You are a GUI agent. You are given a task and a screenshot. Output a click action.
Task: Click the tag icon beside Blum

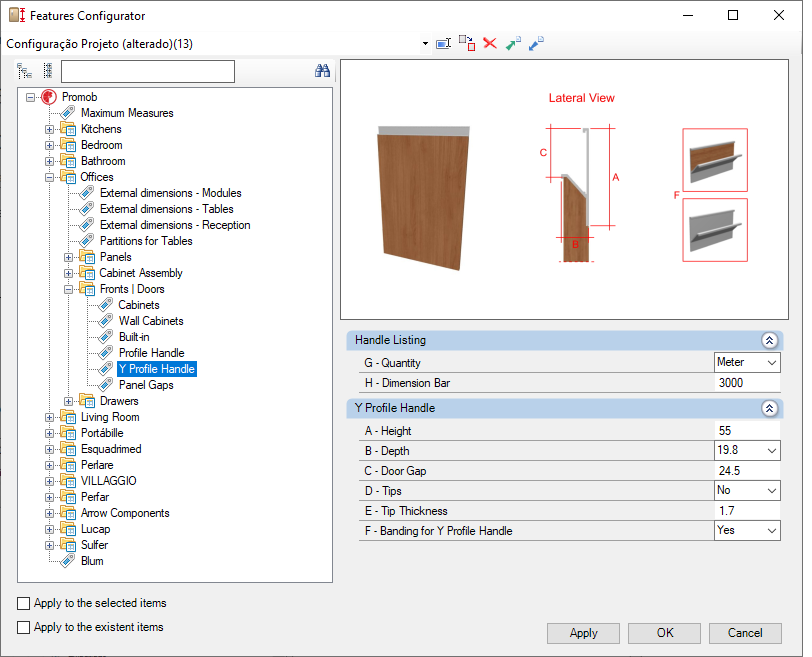click(x=68, y=561)
